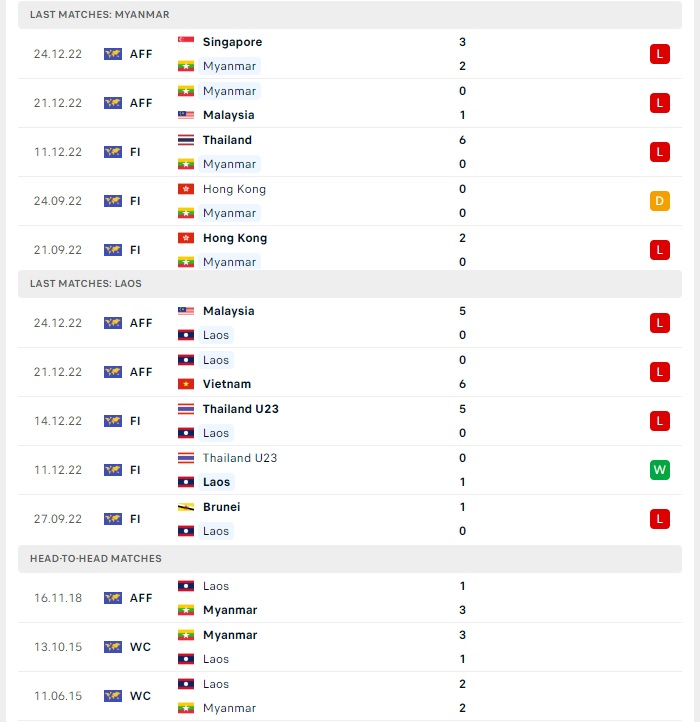The image size is (700, 723).
Task: Click the Singapore flag icon
Action: (186, 42)
